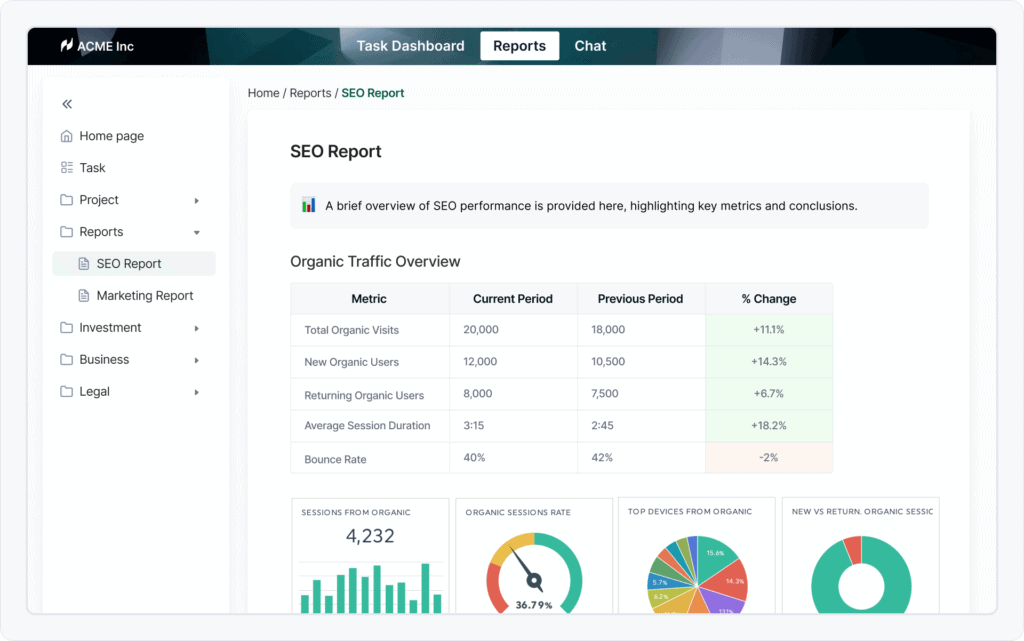Click the Organic Traffic Overview heading

[375, 261]
